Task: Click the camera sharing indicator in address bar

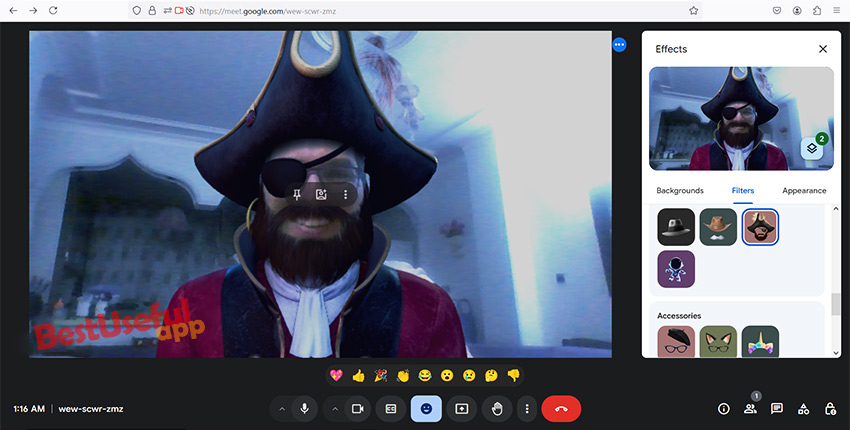Action: pyautogui.click(x=179, y=10)
